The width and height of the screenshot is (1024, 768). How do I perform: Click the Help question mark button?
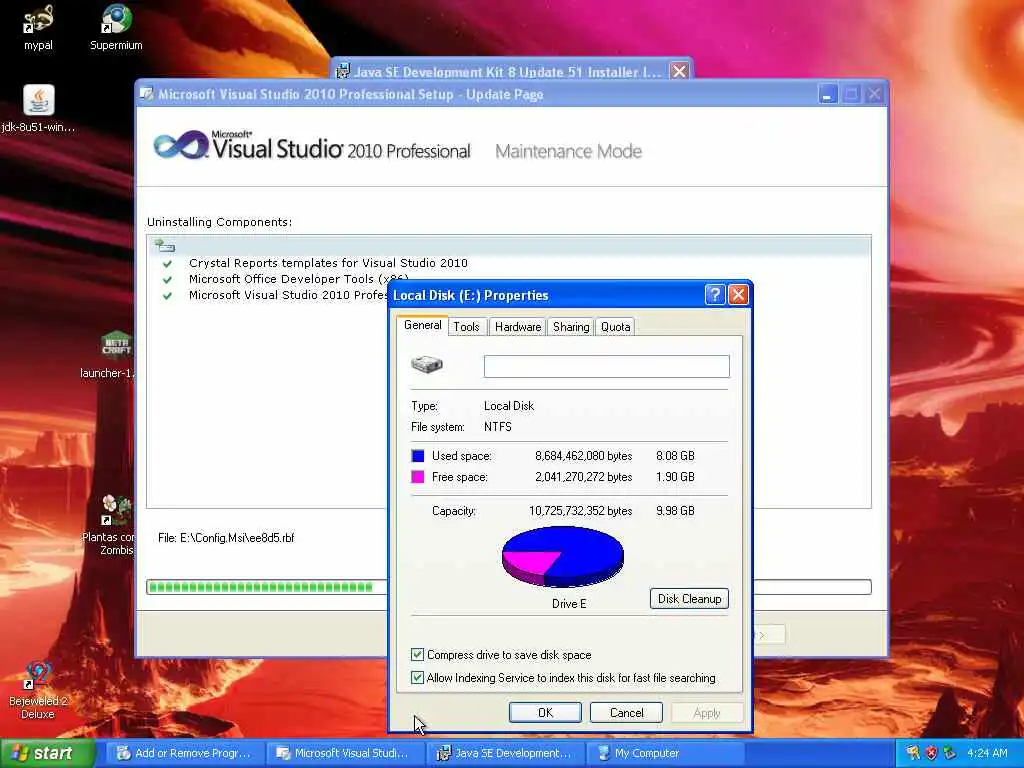[x=714, y=295]
